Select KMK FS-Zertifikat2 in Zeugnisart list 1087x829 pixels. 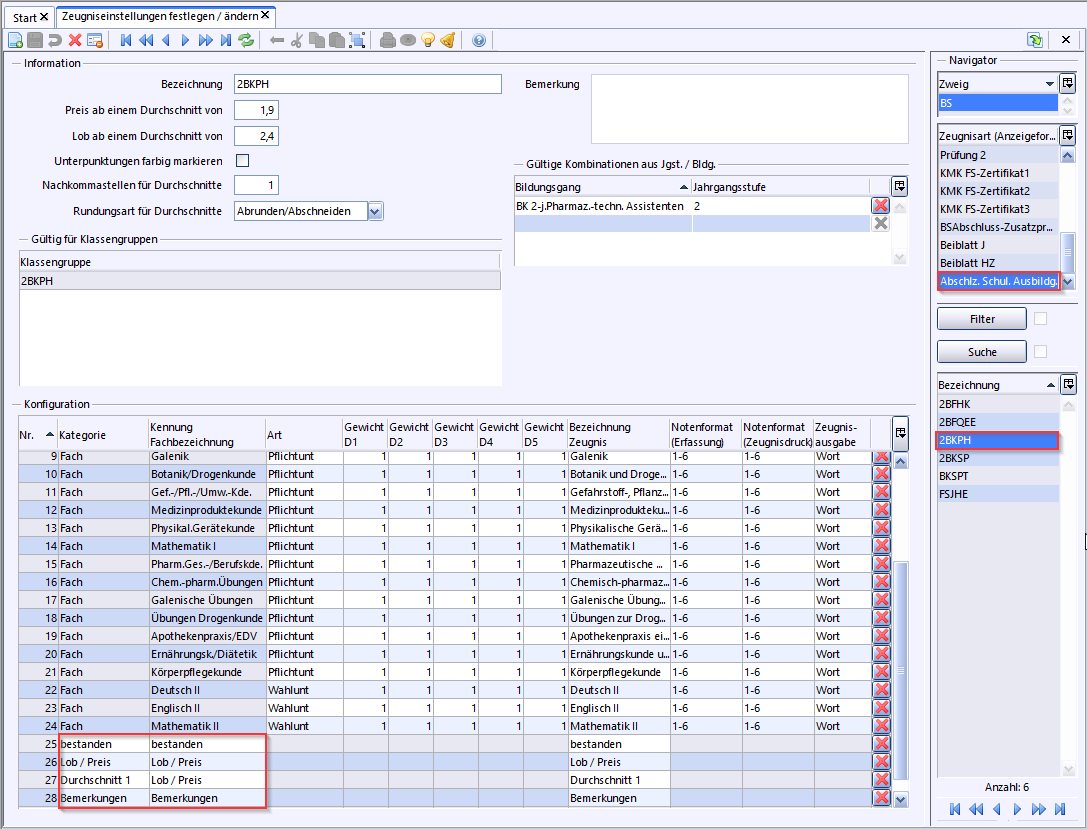[998, 191]
